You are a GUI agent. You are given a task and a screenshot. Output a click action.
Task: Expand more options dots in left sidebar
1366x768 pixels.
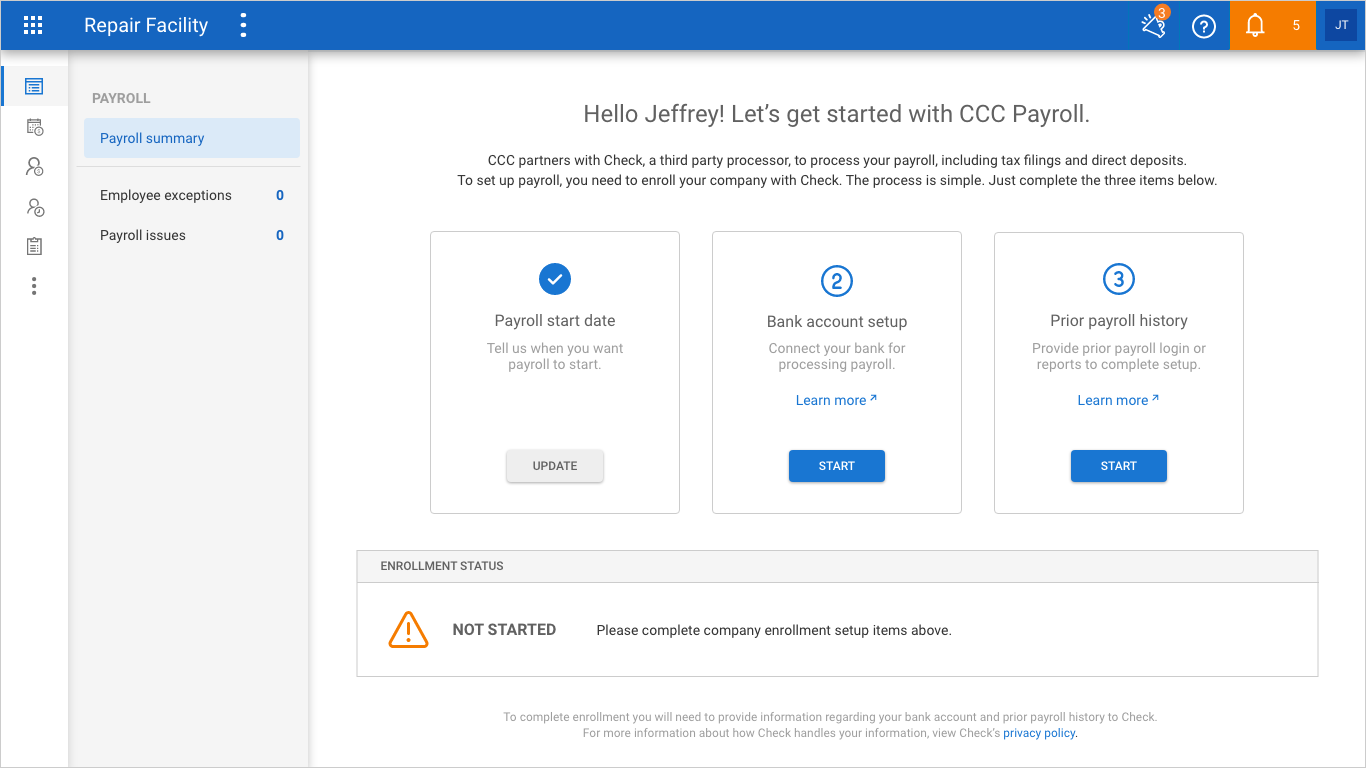tap(34, 286)
